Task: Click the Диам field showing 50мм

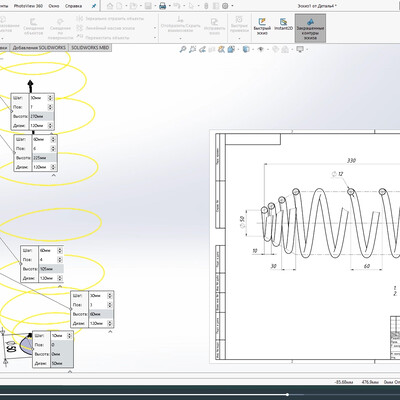Action: [61, 363]
